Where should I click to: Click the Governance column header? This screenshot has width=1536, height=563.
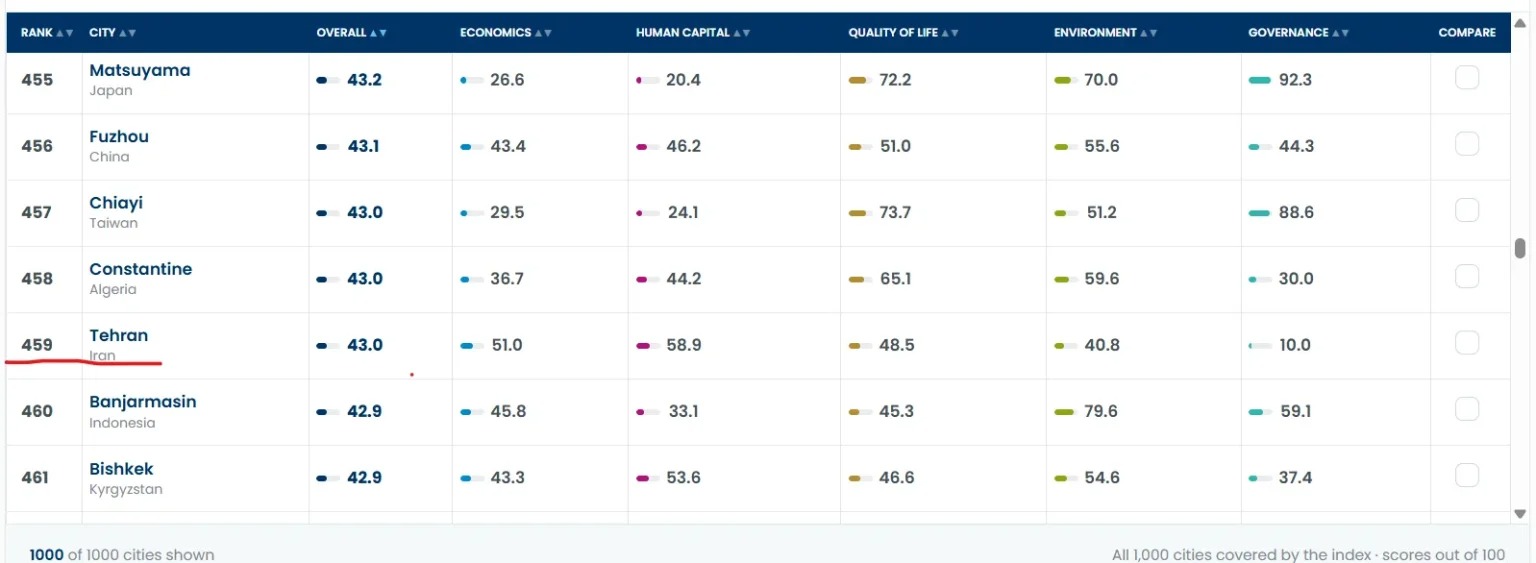pos(1288,33)
